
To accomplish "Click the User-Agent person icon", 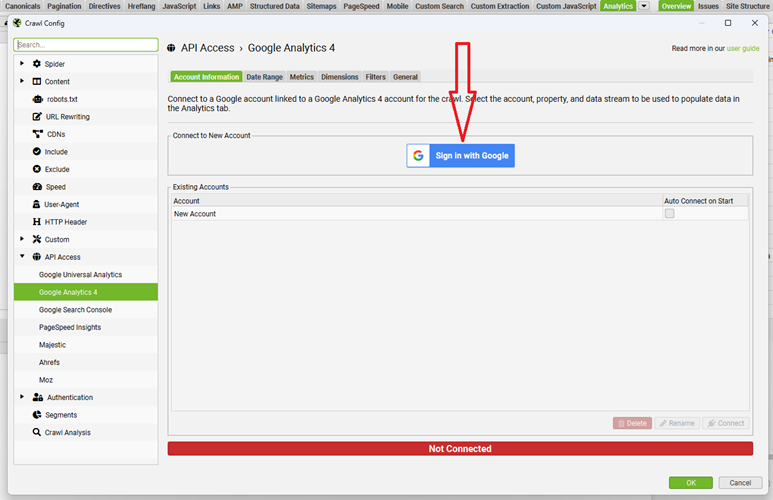I will coord(36,204).
